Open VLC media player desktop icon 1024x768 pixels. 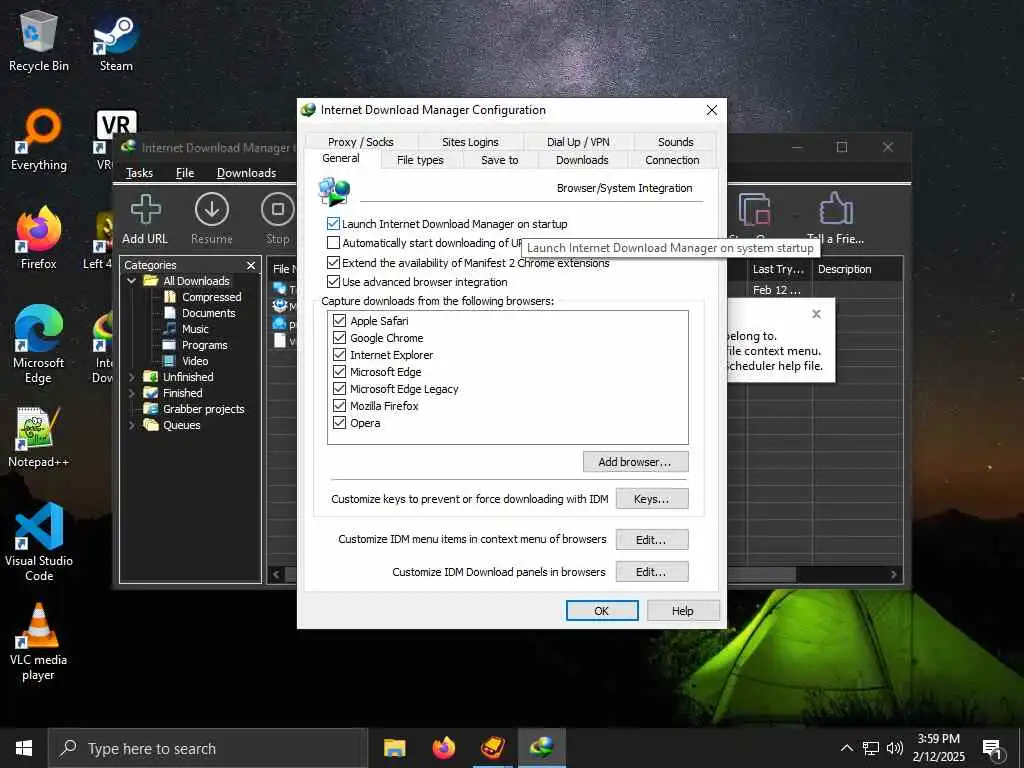tap(39, 643)
